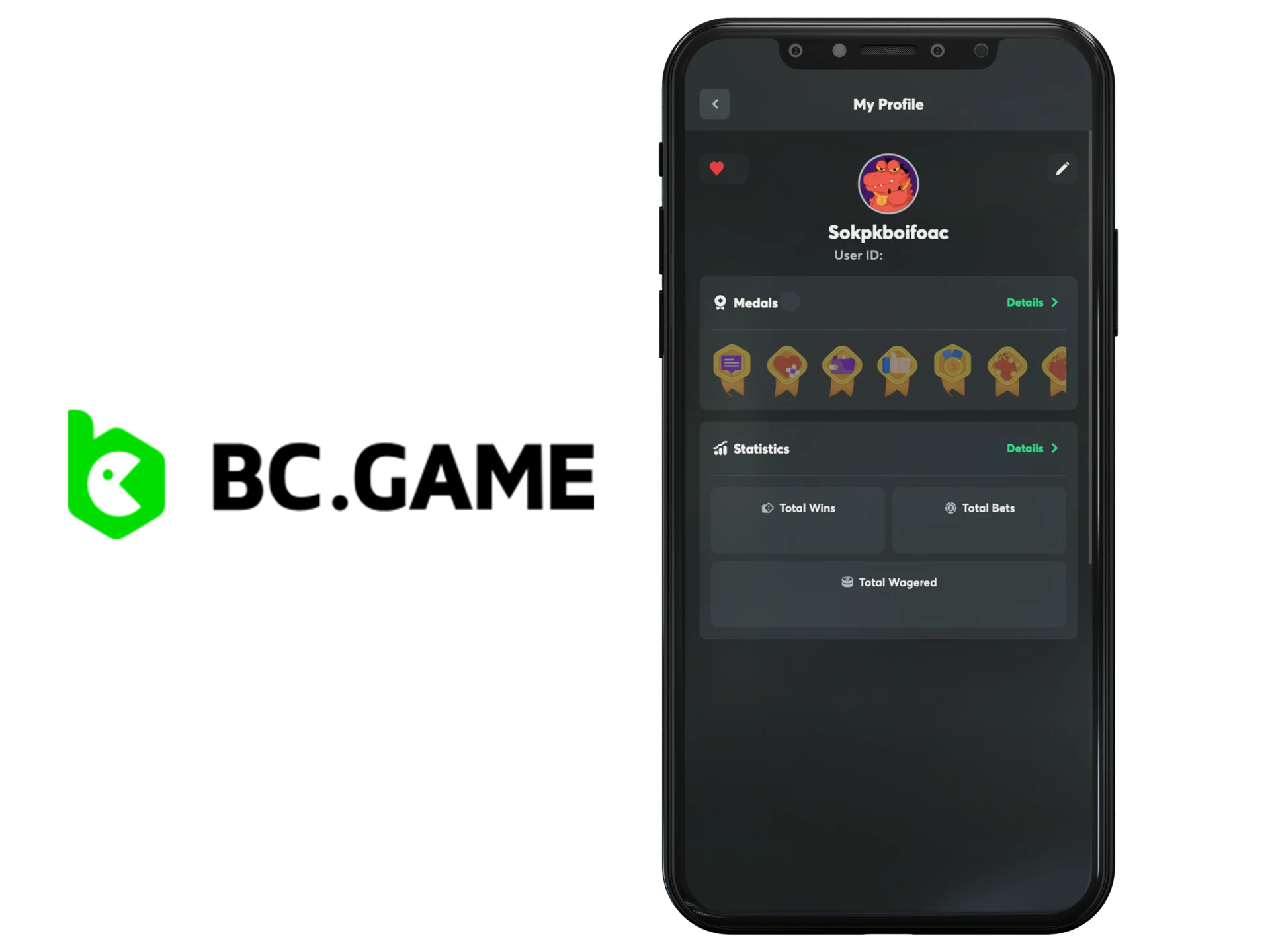
Task: Click the back navigation arrow icon
Action: [715, 104]
